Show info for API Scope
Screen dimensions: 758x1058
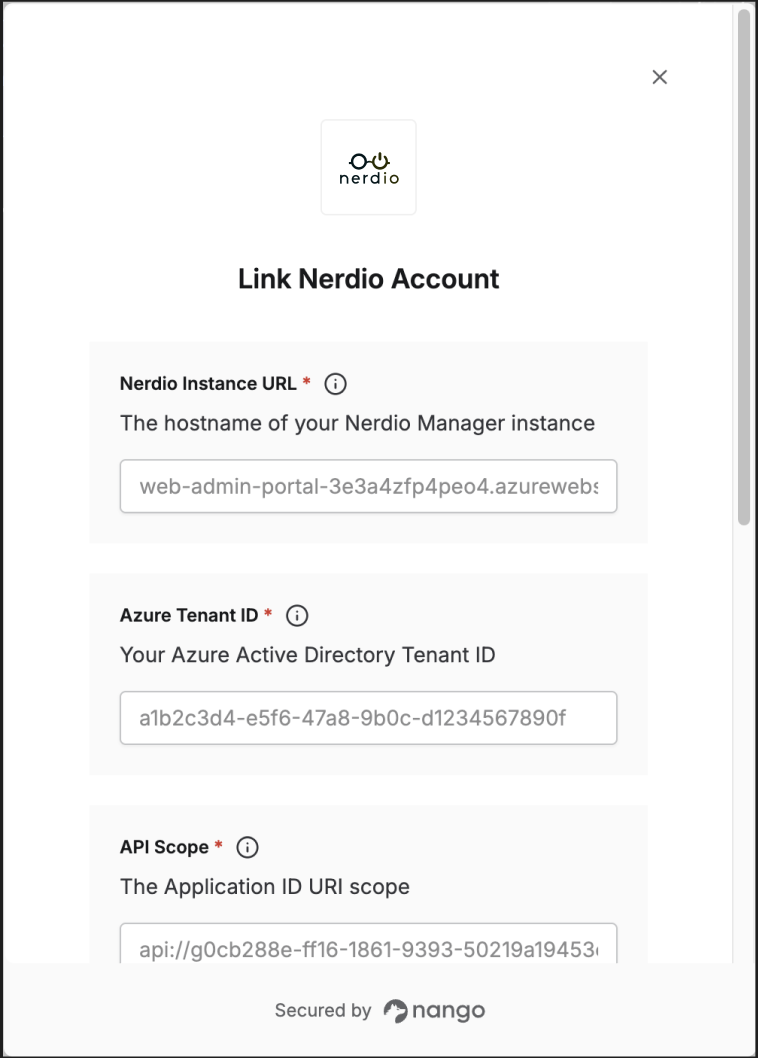[x=247, y=847]
